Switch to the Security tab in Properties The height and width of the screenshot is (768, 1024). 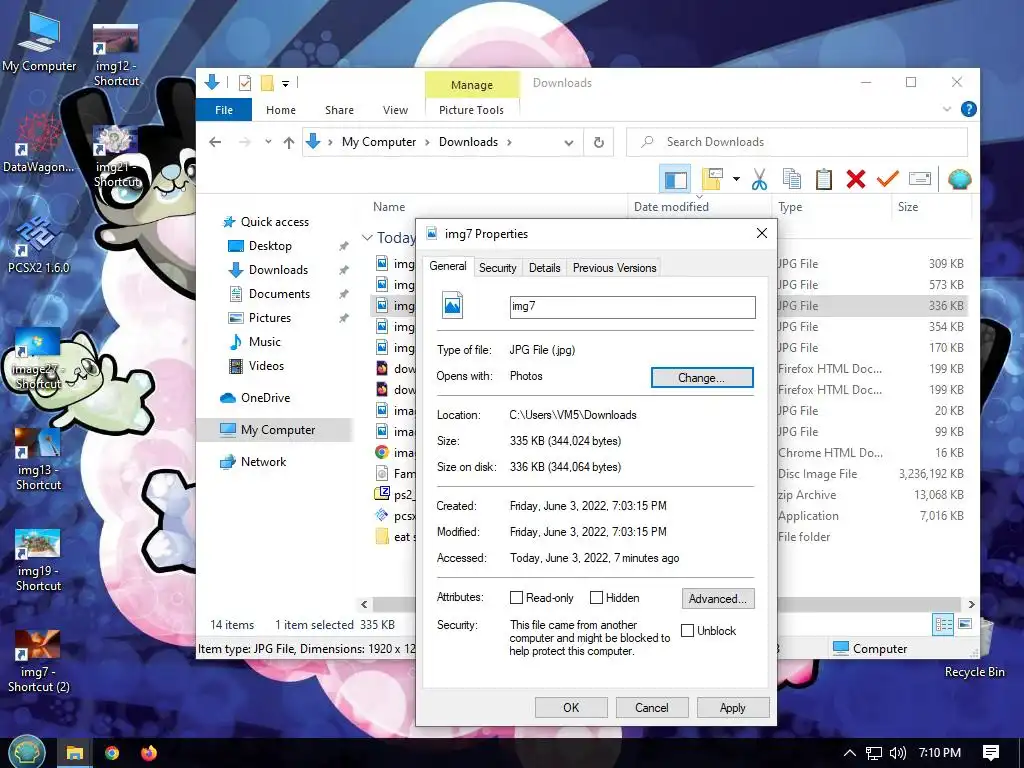pyautogui.click(x=498, y=268)
